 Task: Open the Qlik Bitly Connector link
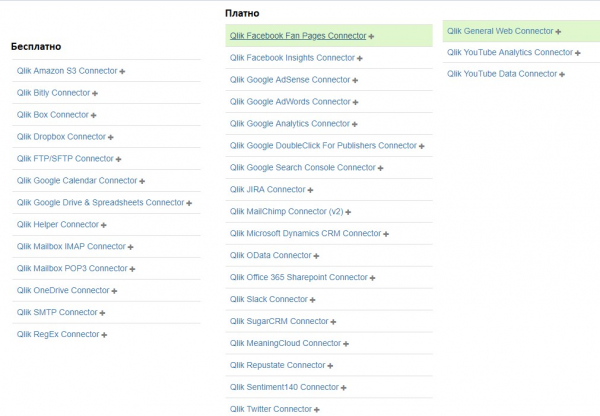click(x=53, y=93)
